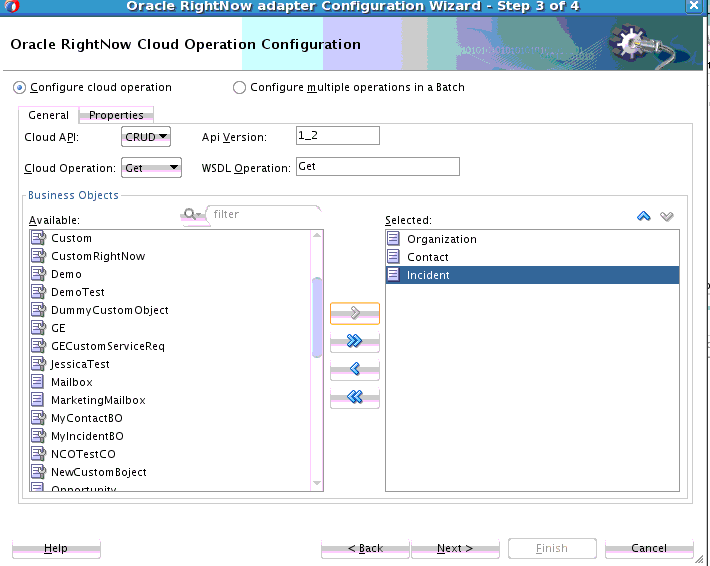Open the Cloud Operation Get dropdown
This screenshot has width=710, height=566.
click(151, 168)
